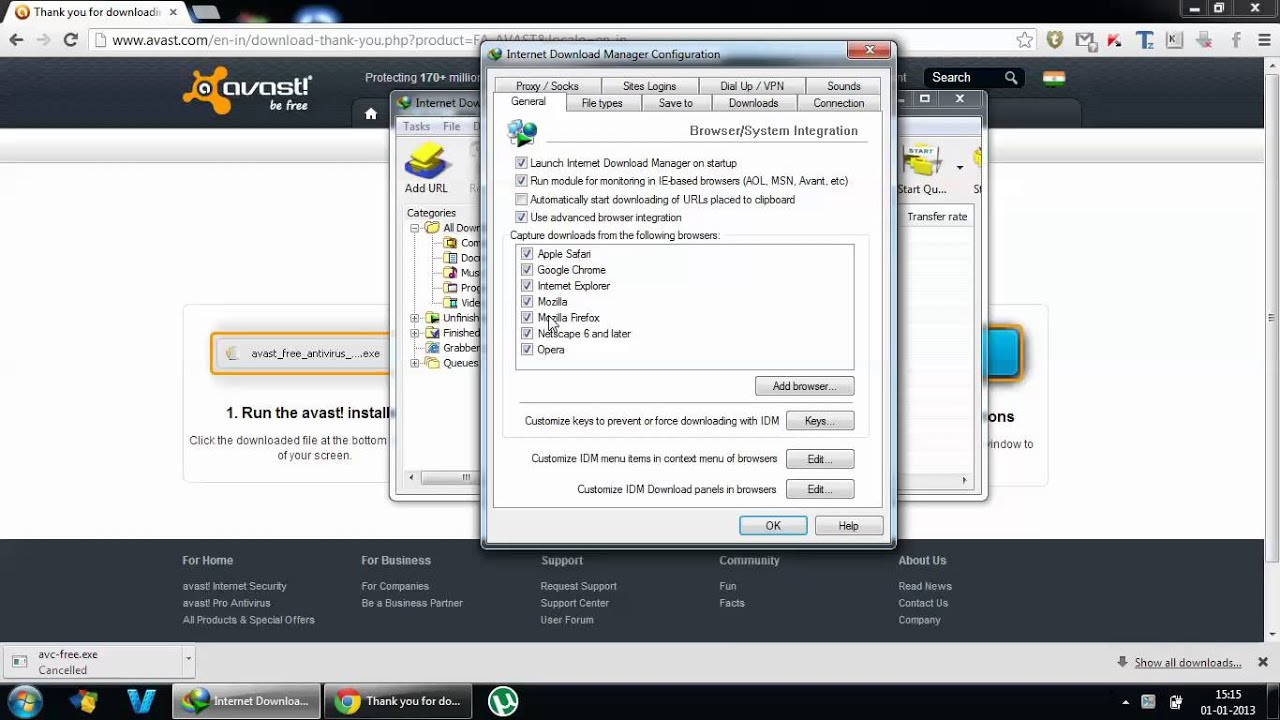The height and width of the screenshot is (720, 1280).
Task: Reload the page in Chrome
Action: [70, 40]
